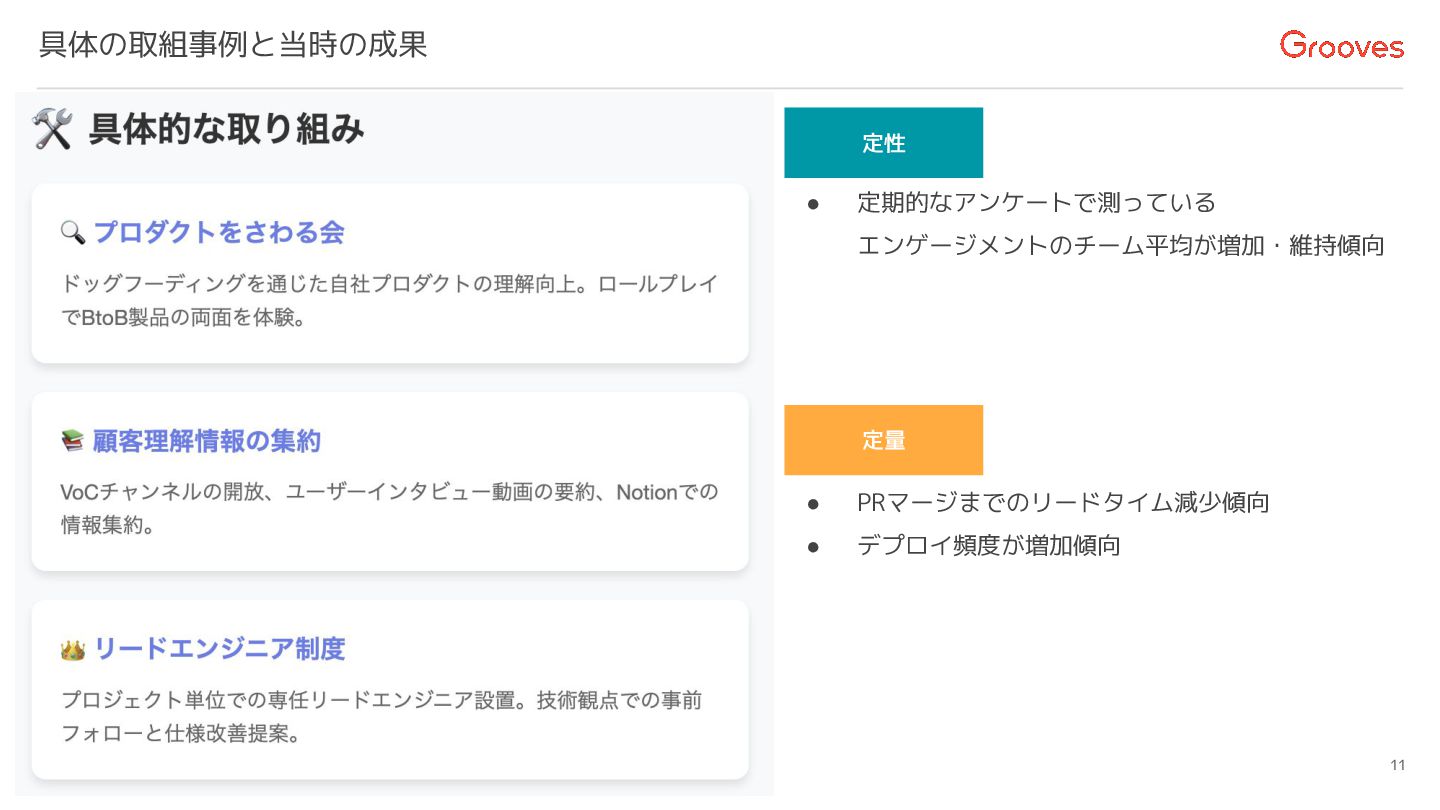The width and height of the screenshot is (1440, 810).
Task: Select the PRマージまでのリードタイム減少傾向 bullet
Action: click(1063, 502)
